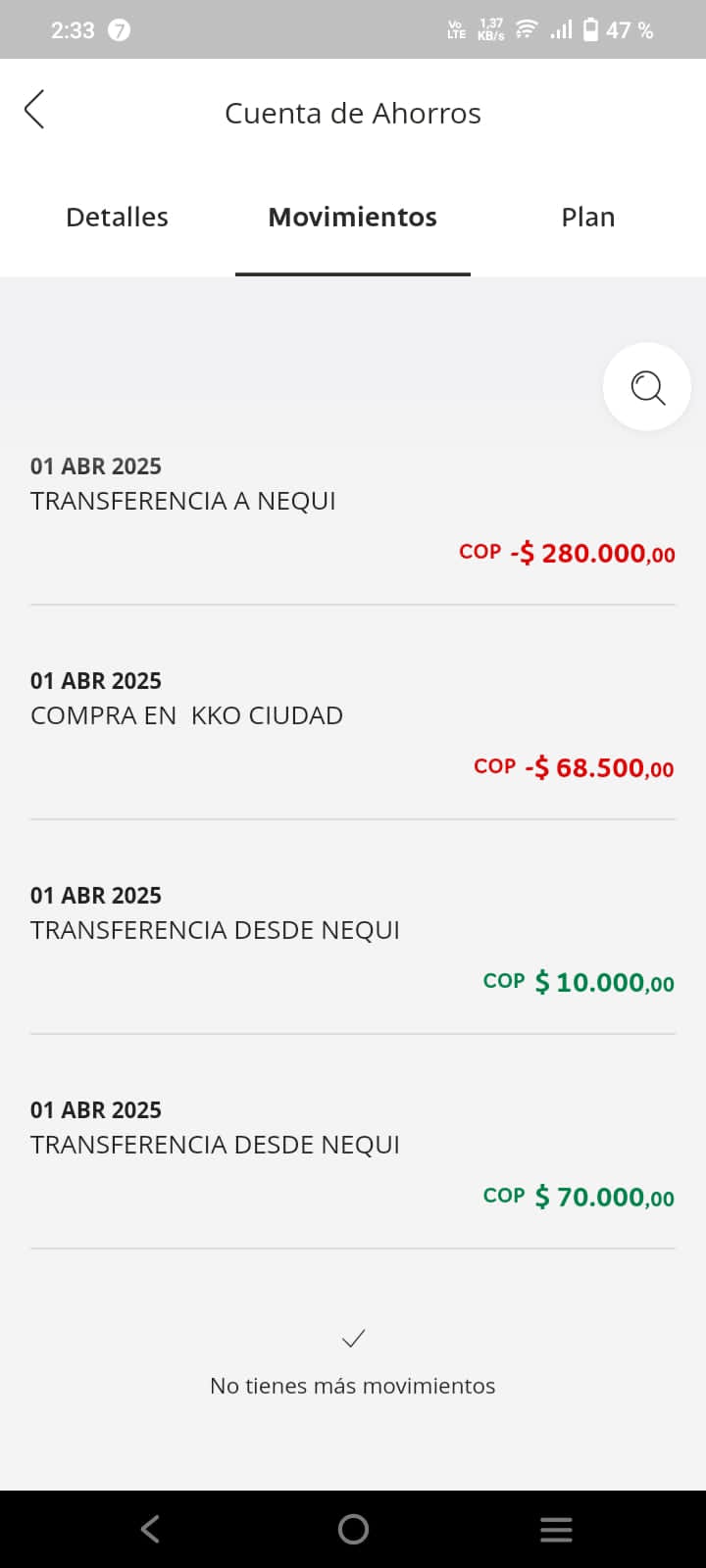Open the COMPRA EN KKO CIUDAD movement
The image size is (706, 1568).
coord(186,715)
